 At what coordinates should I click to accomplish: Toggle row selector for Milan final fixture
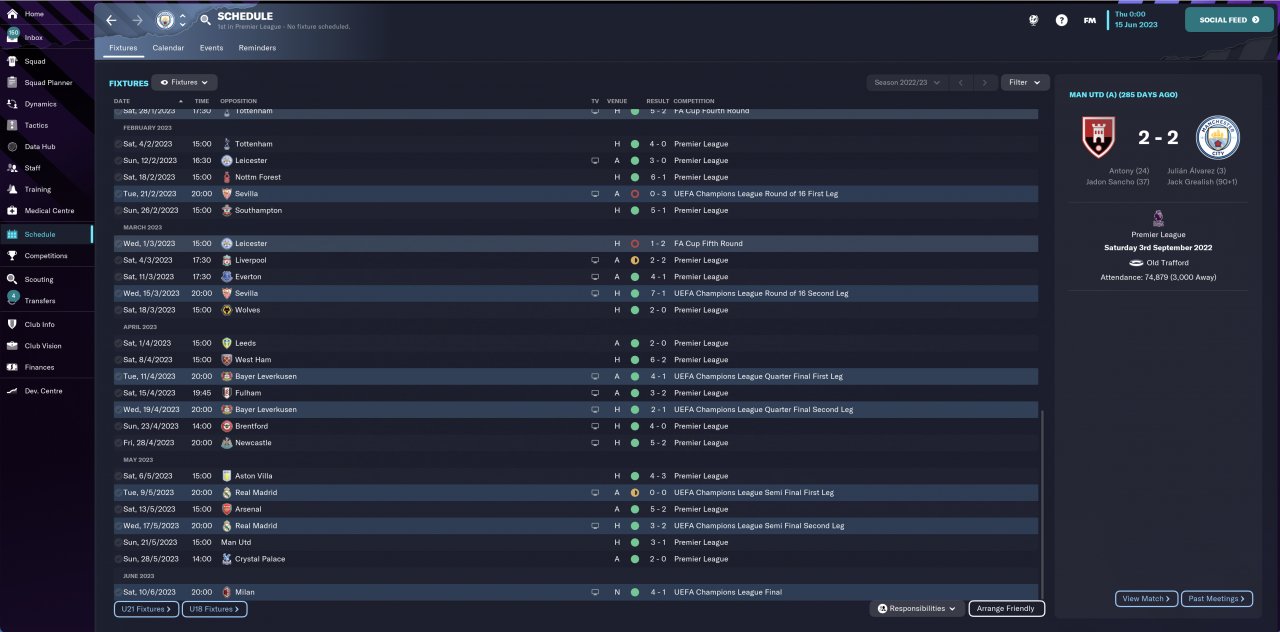click(118, 592)
